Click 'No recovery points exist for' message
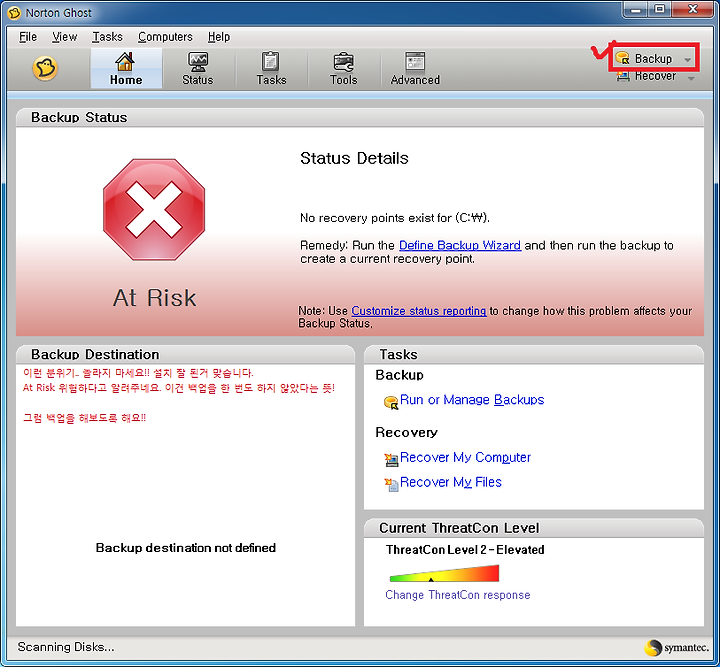The image size is (720, 667). click(395, 218)
